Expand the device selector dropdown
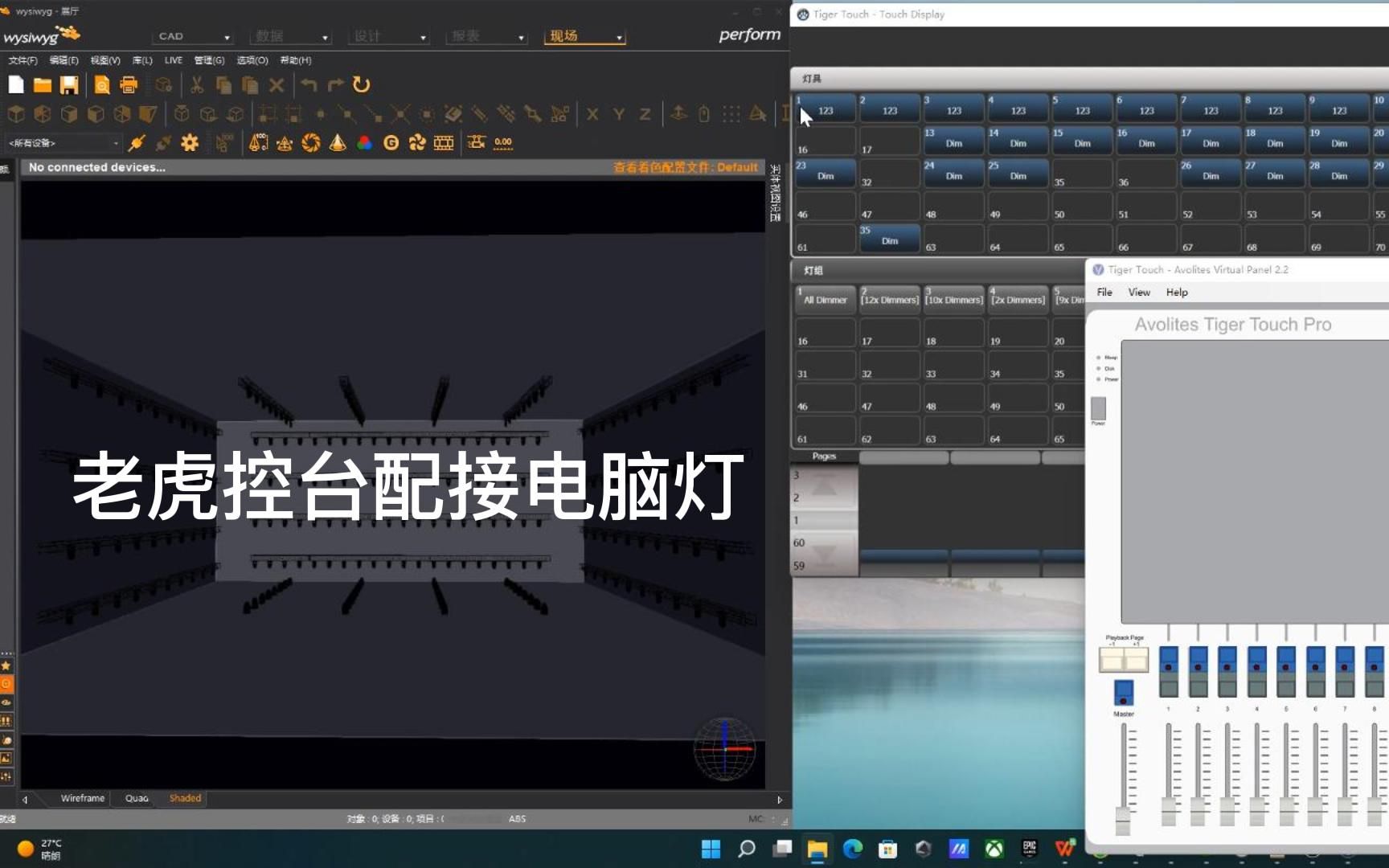1389x868 pixels. tap(116, 142)
